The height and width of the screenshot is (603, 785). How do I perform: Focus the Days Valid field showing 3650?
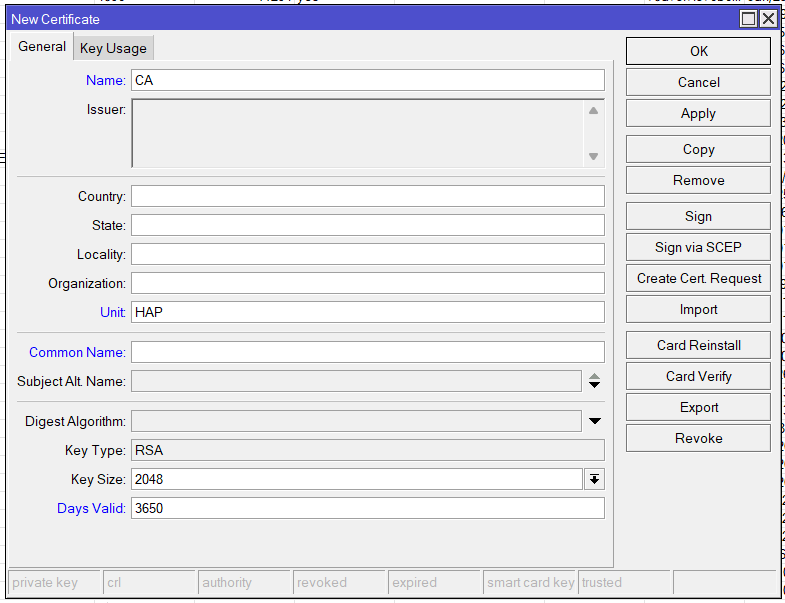[x=368, y=509]
